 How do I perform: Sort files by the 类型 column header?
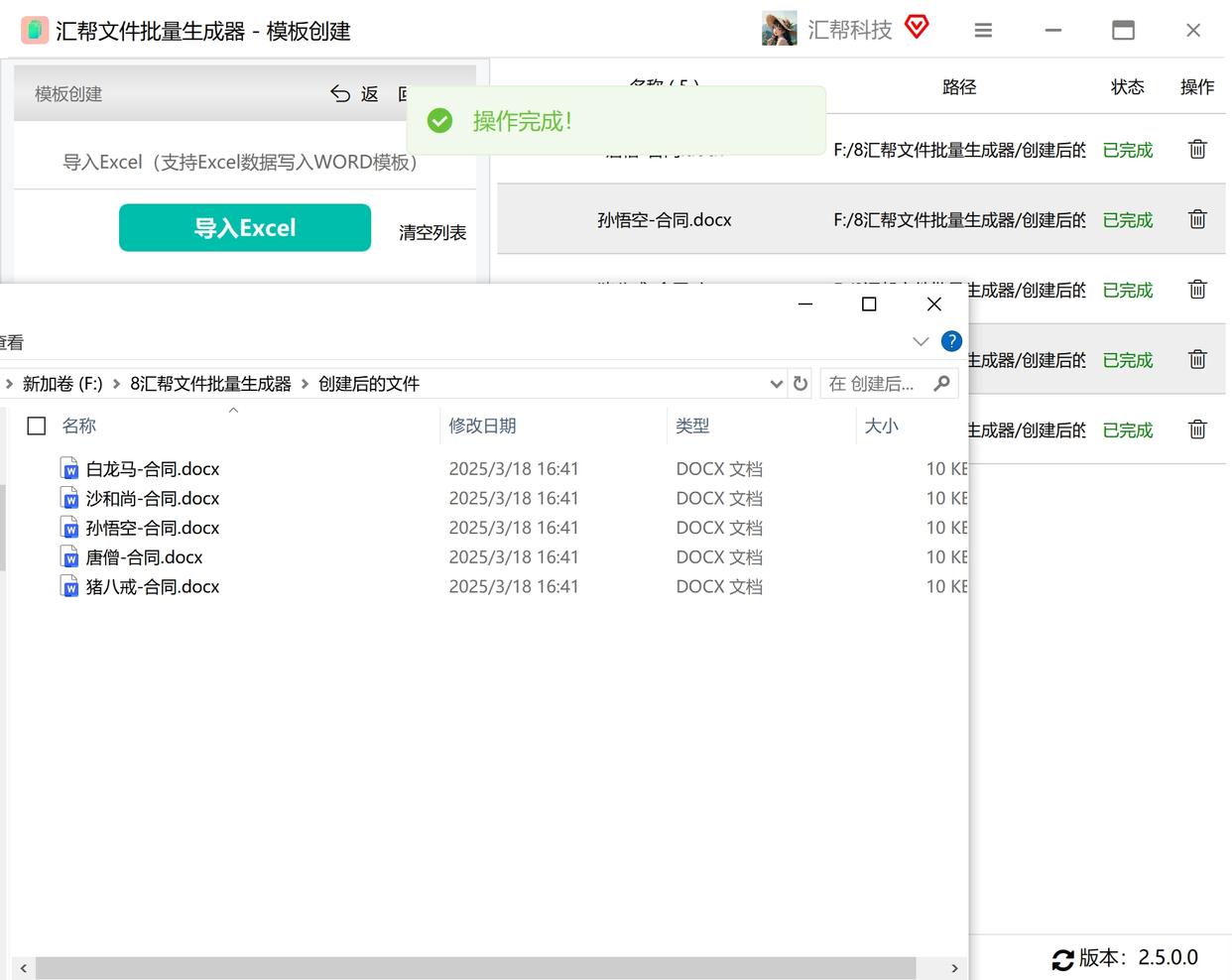pos(692,426)
